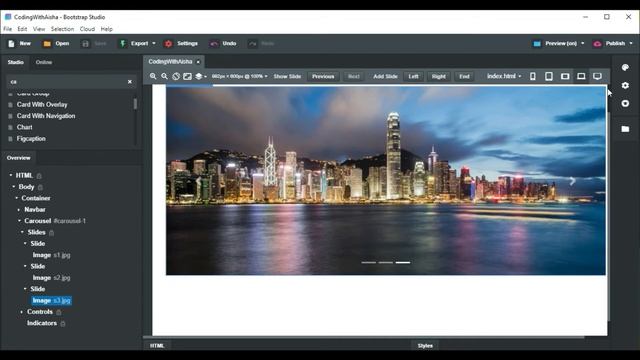Select the Card With Overlay component
Image resolution: width=640 pixels, height=360 pixels.
(x=42, y=104)
